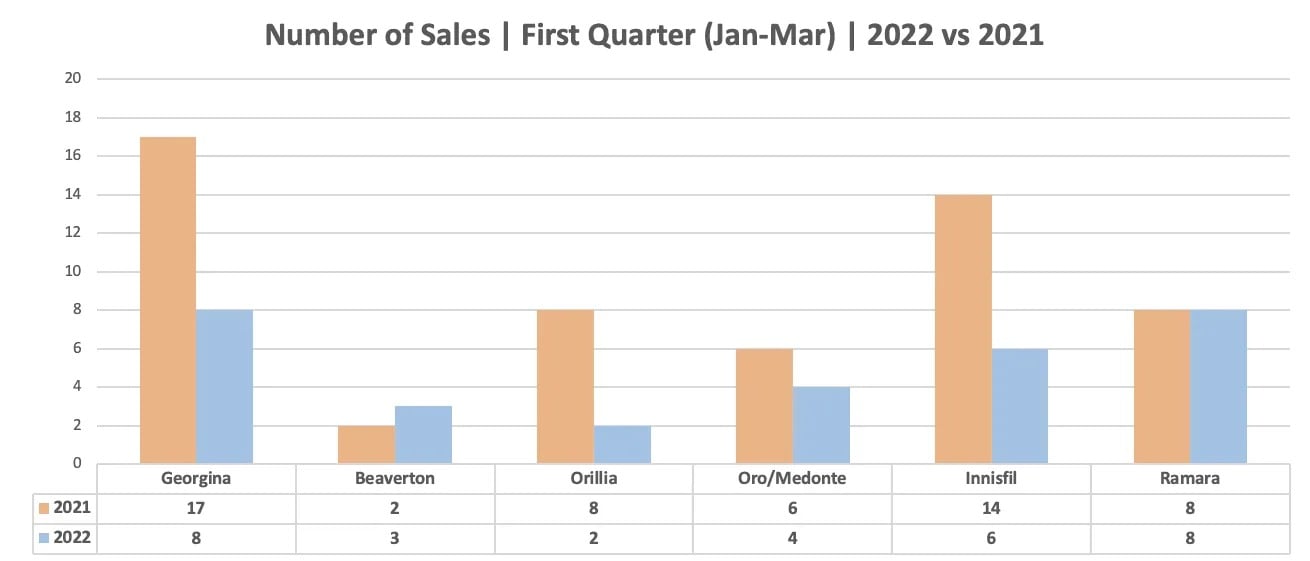Click Orillia's blue 2022 bar
The width and height of the screenshot is (1310, 561).
[623, 444]
